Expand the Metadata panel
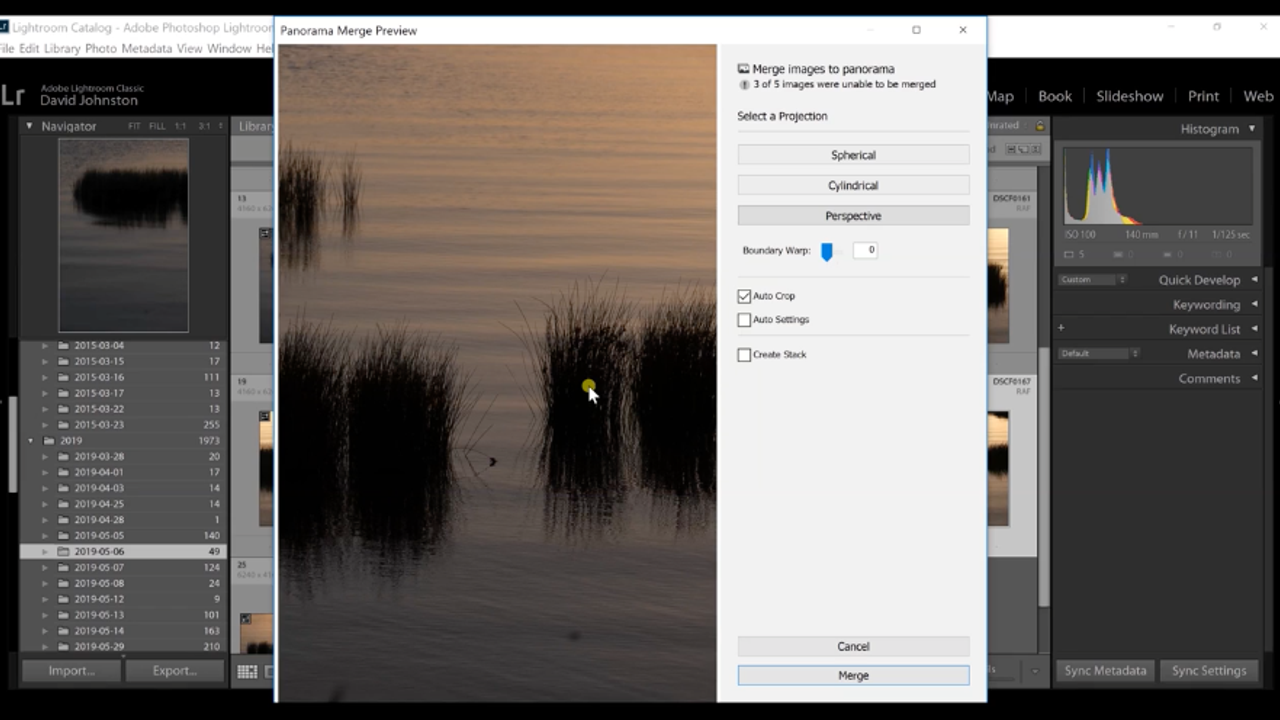 [x=1254, y=354]
